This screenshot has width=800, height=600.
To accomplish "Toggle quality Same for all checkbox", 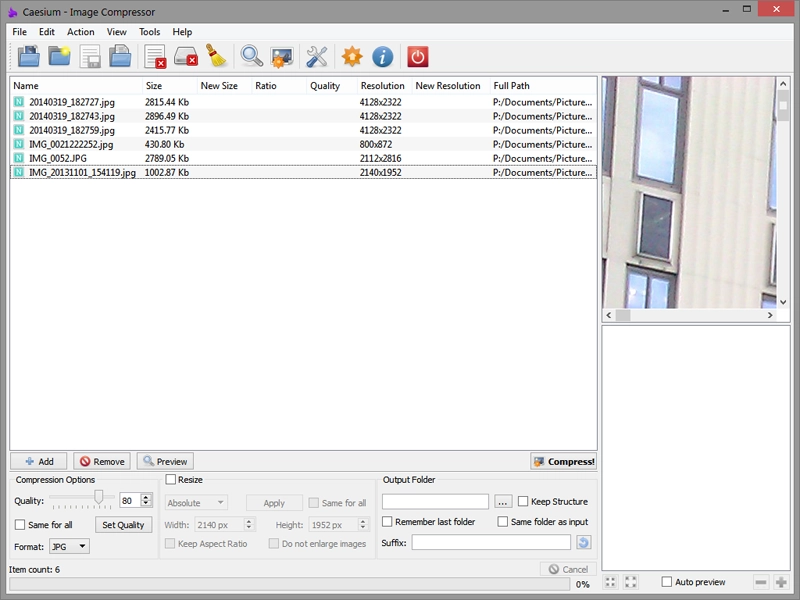I will coord(20,524).
